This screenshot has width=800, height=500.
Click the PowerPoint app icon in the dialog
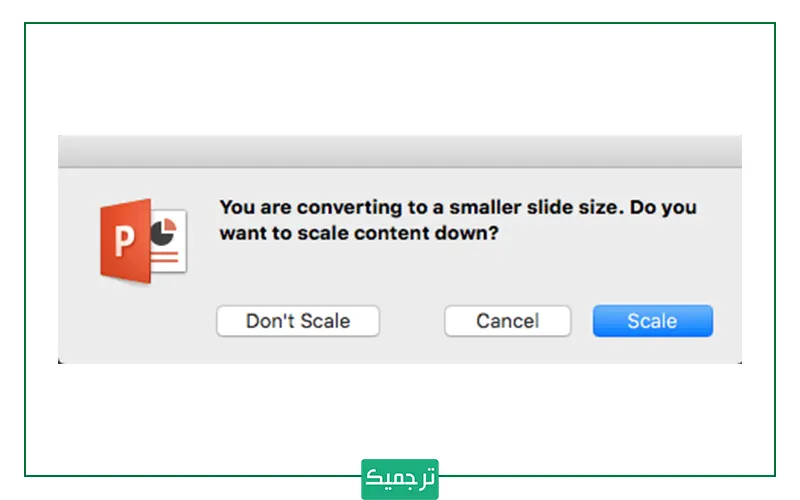point(143,241)
